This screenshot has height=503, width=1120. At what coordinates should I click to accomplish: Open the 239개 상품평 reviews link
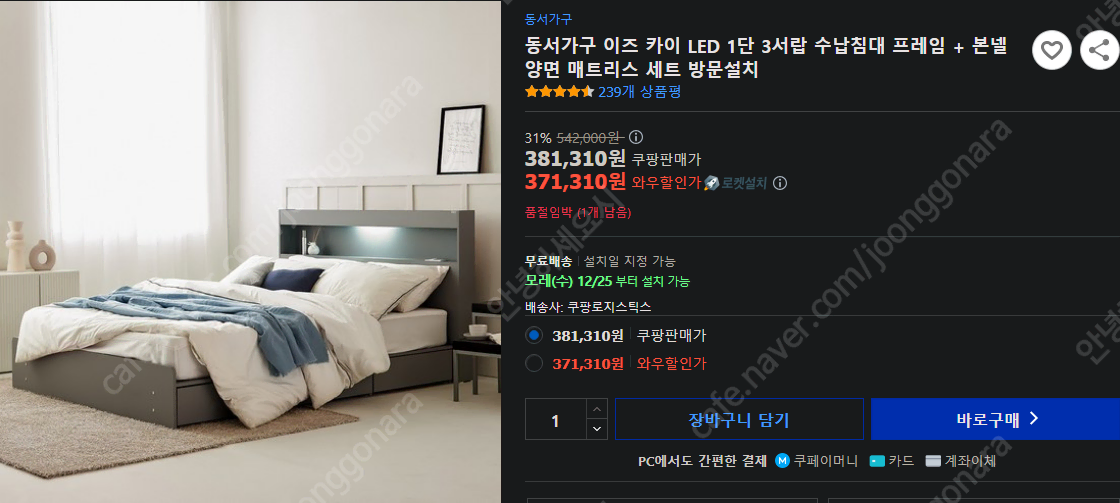(x=639, y=91)
